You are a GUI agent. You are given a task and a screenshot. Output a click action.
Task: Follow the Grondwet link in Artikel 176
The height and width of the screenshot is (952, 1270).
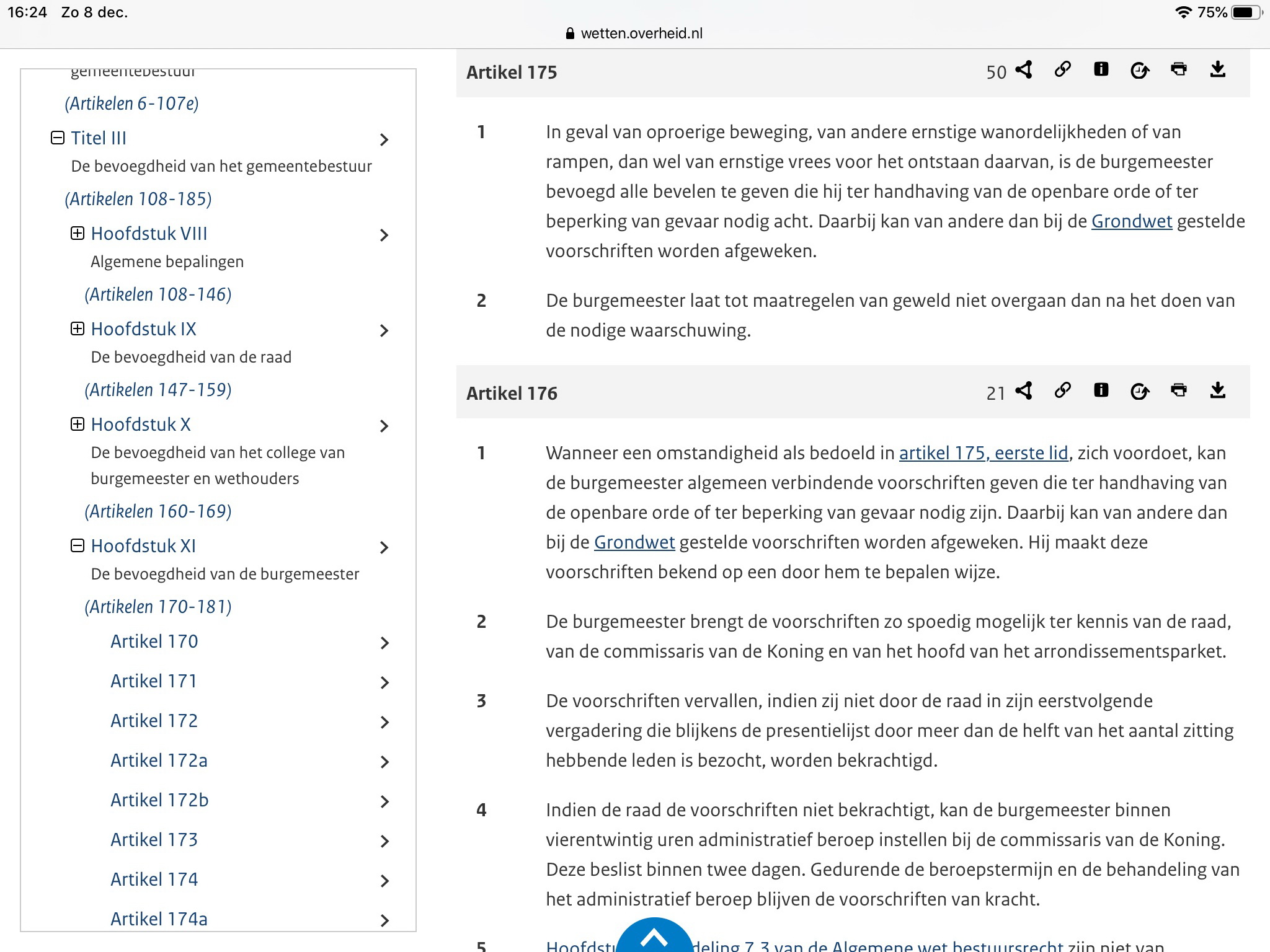(634, 542)
